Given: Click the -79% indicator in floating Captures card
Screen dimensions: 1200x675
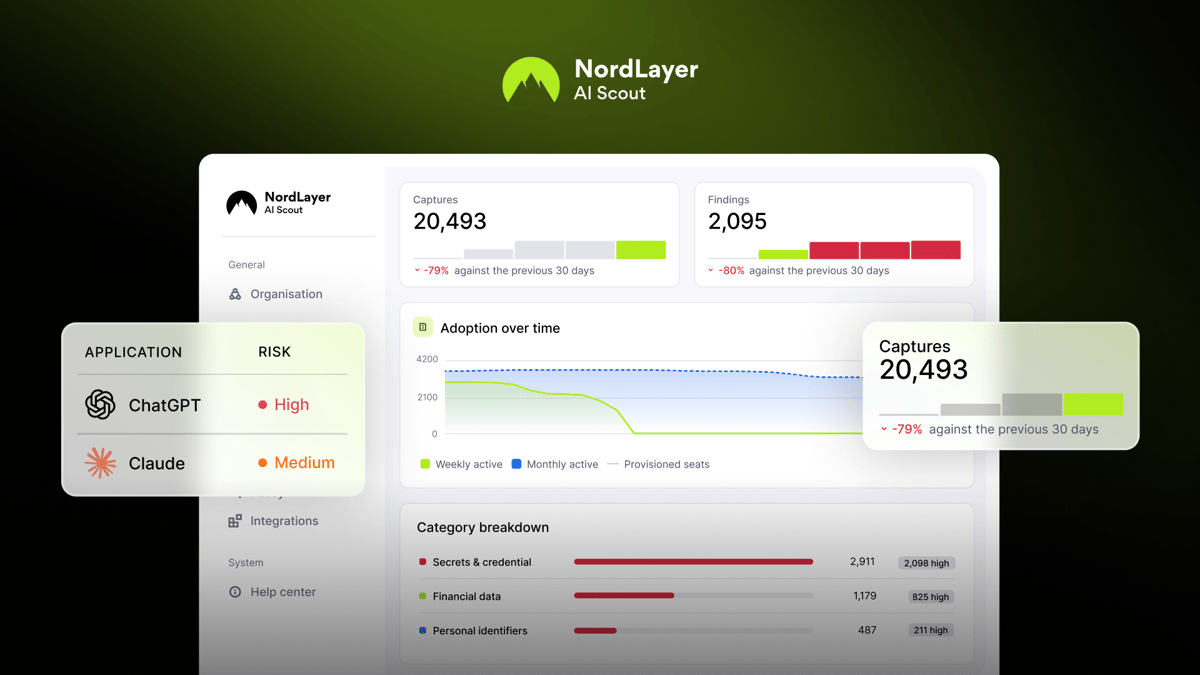Looking at the screenshot, I should point(901,430).
